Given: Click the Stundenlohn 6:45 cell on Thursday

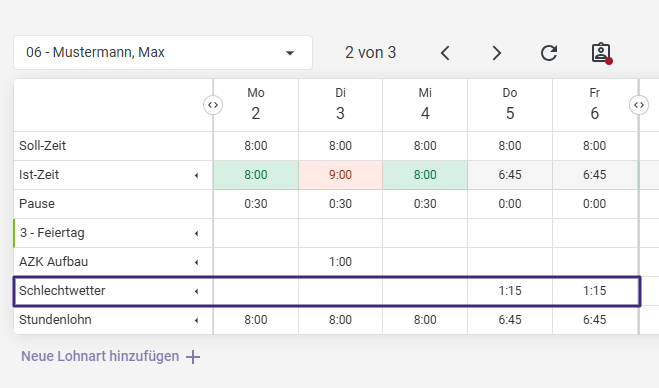Looking at the screenshot, I should (510, 320).
